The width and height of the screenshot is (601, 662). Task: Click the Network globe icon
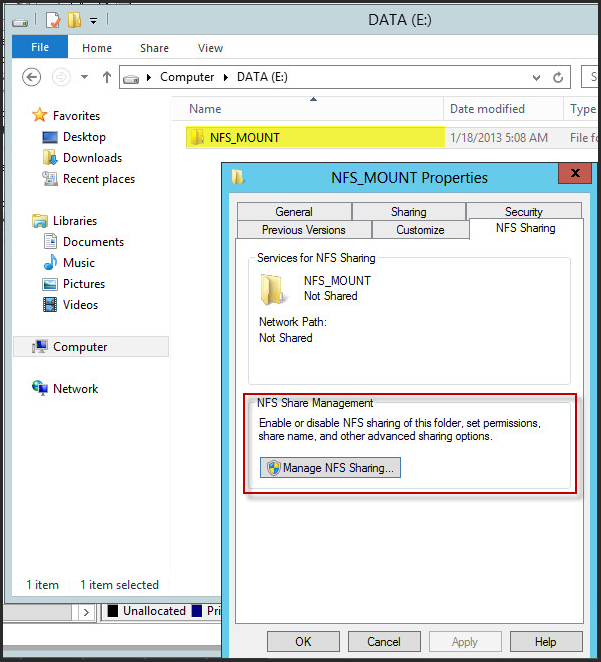40,388
